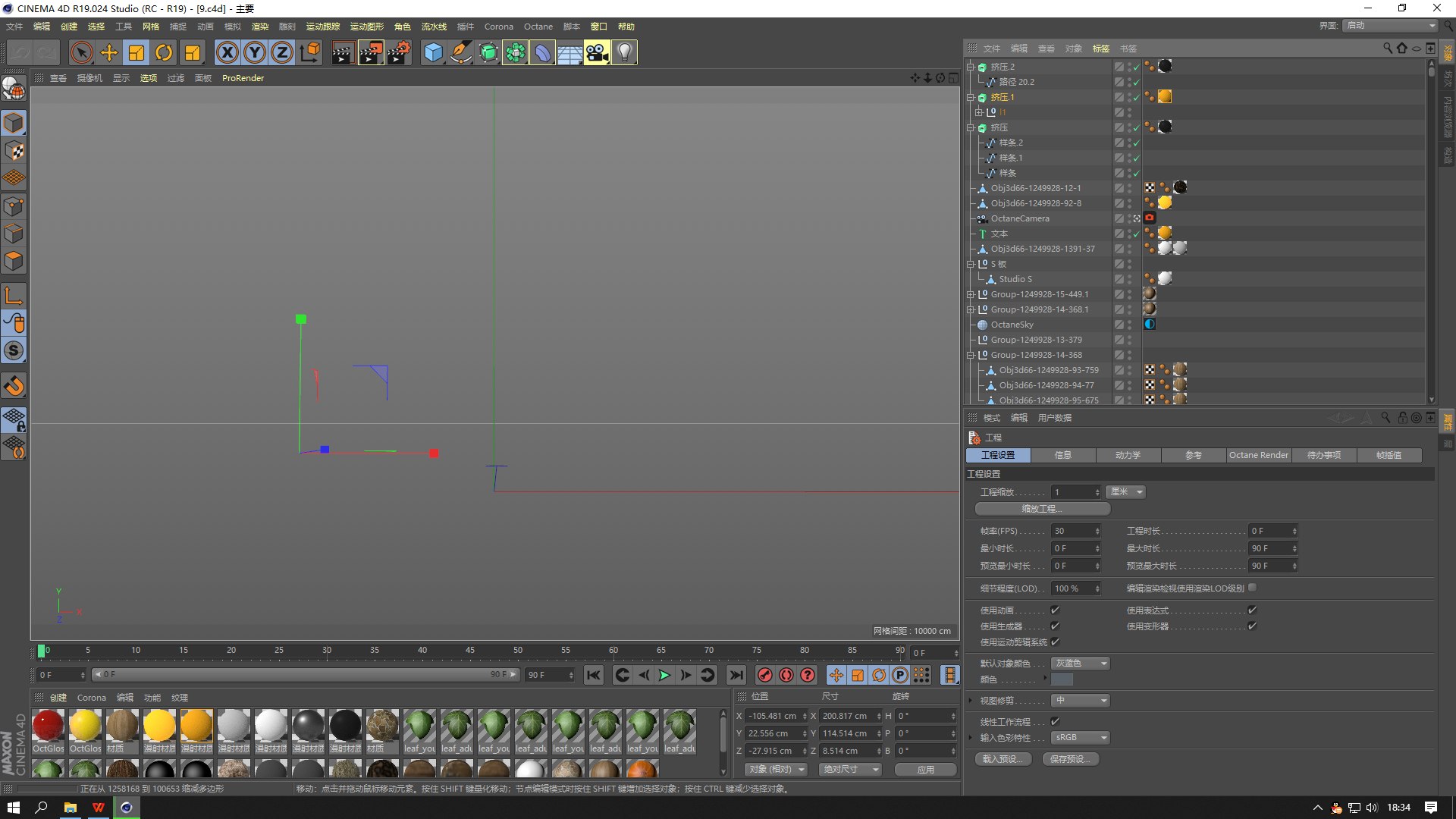The width and height of the screenshot is (1456, 819).
Task: Click the 应用 button
Action: pos(925,769)
